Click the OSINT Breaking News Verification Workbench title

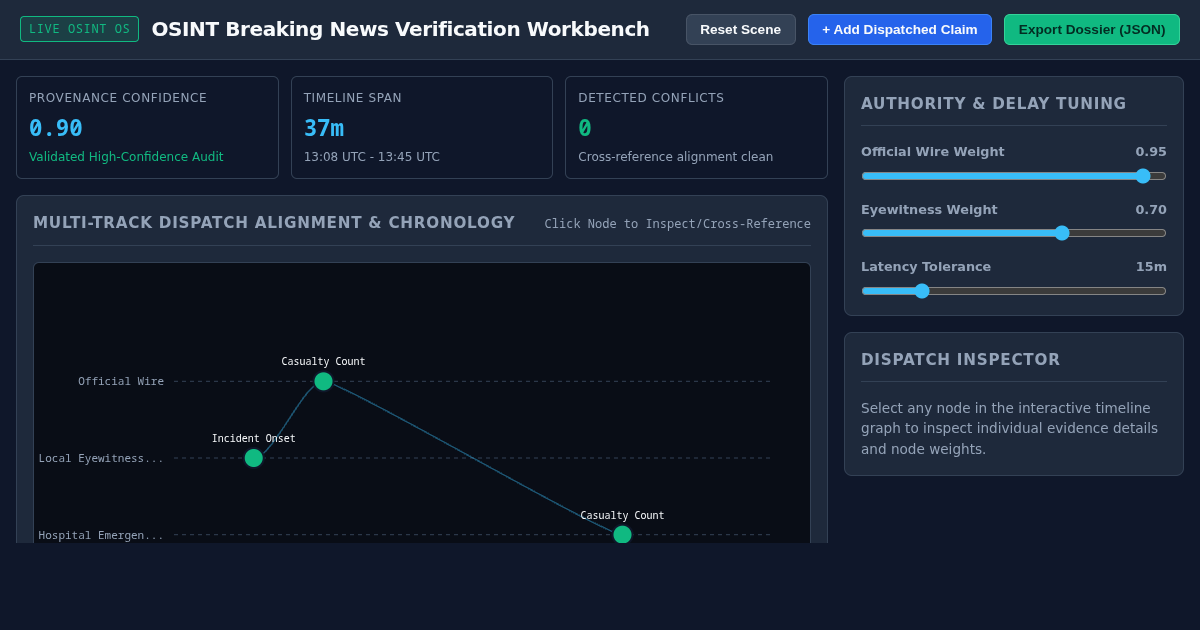401,29
